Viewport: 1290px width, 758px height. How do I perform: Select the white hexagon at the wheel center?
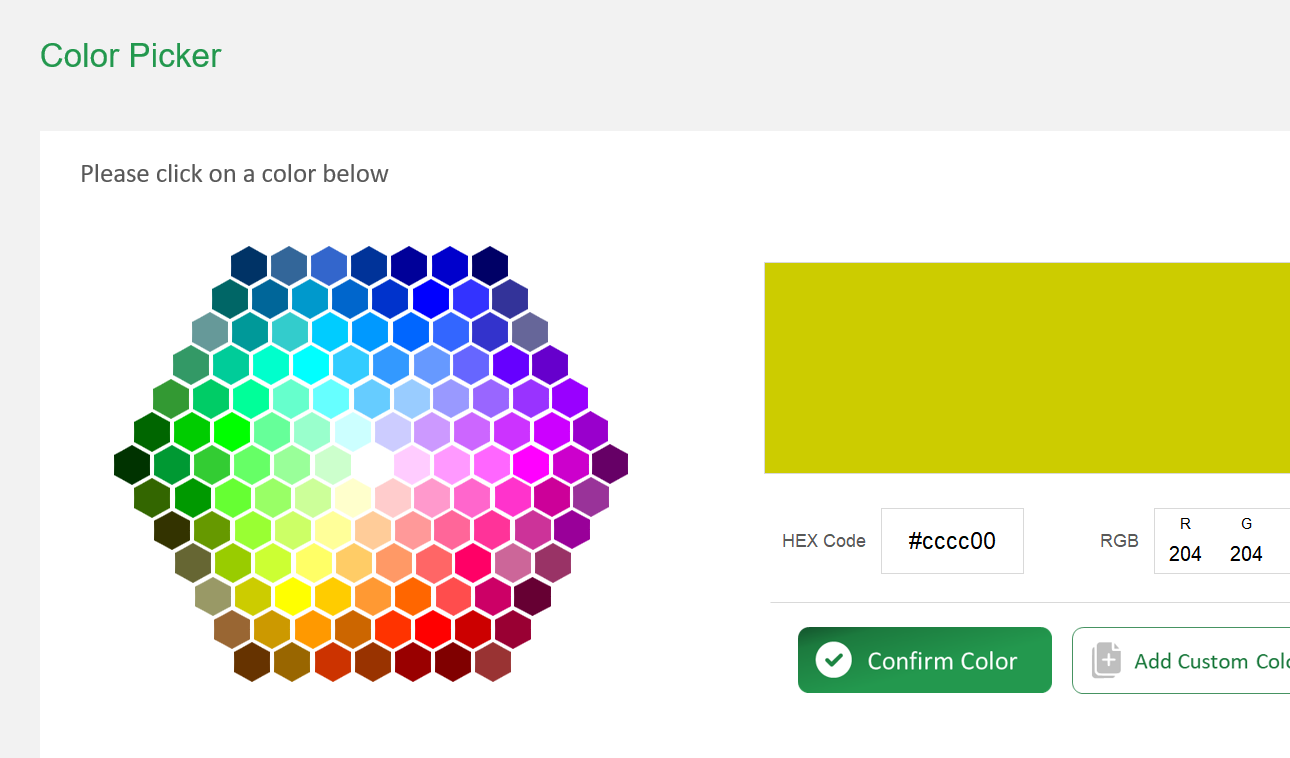pos(373,464)
